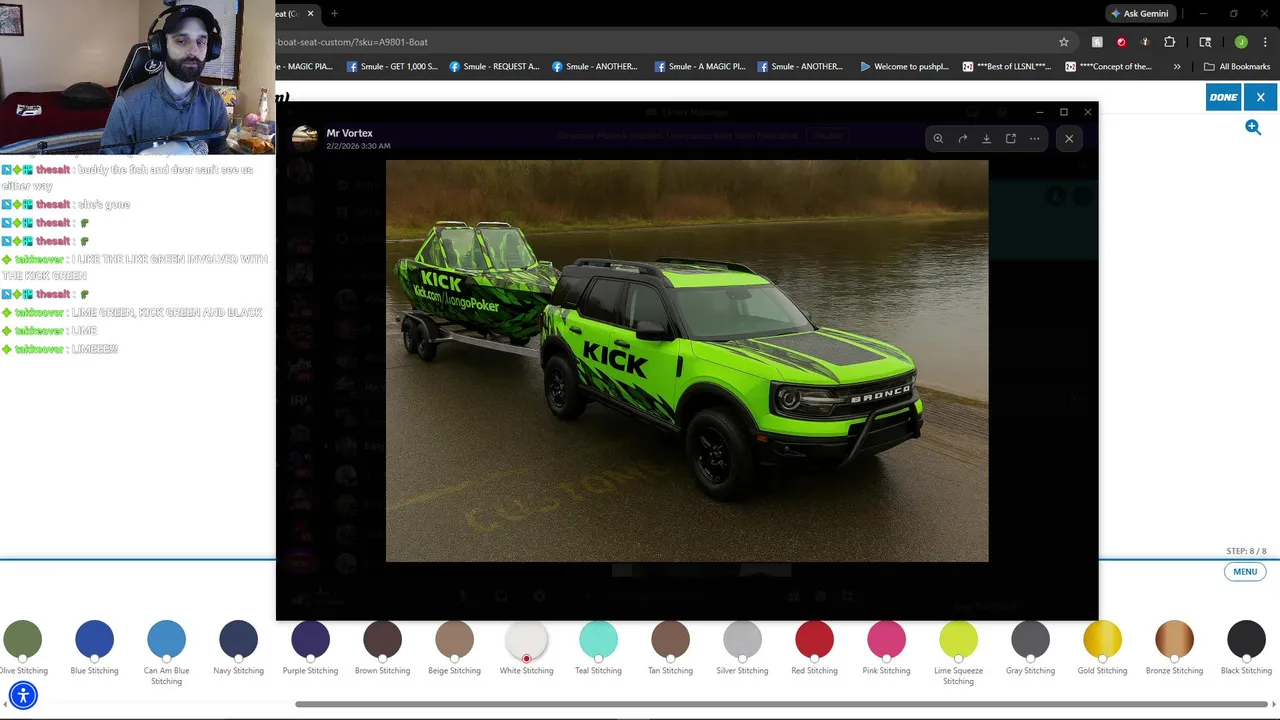Click the Ask Gemini button
The height and width of the screenshot is (720, 1280).
[1139, 13]
